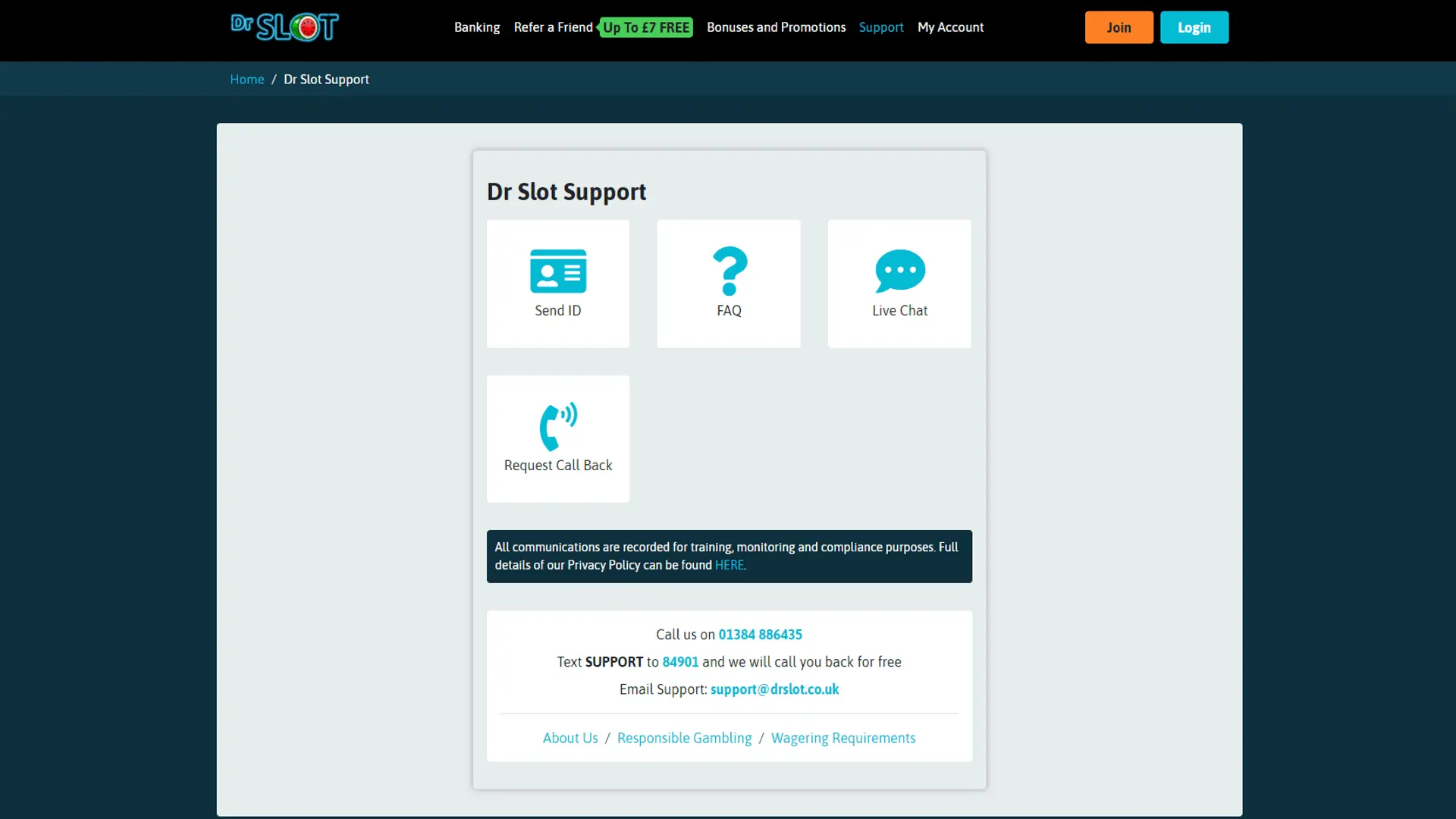Click phone number 01384 886435
This screenshot has width=1456, height=819.
pyautogui.click(x=760, y=635)
